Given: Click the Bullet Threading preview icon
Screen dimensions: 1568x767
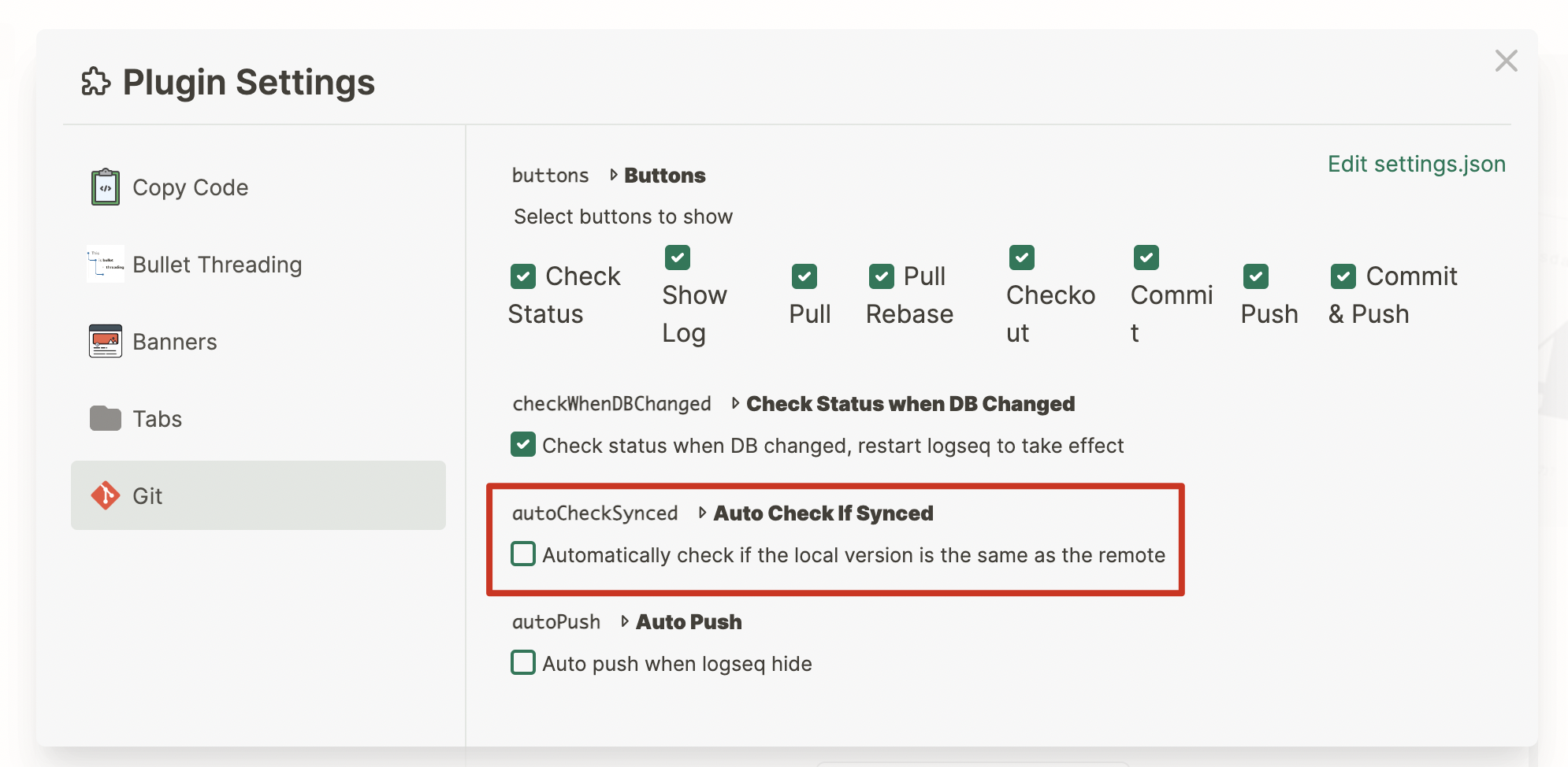Looking at the screenshot, I should click(x=104, y=264).
